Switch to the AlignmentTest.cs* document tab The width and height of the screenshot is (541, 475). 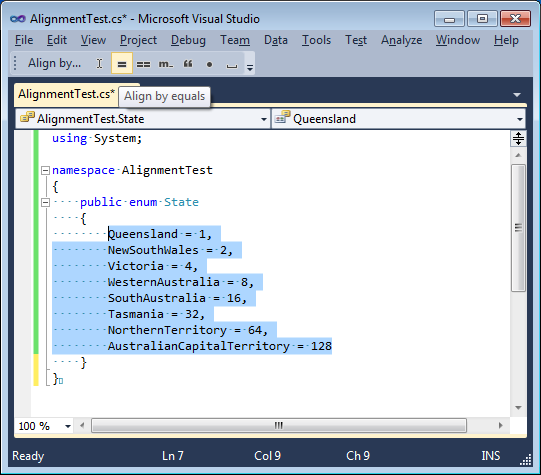(x=66, y=94)
